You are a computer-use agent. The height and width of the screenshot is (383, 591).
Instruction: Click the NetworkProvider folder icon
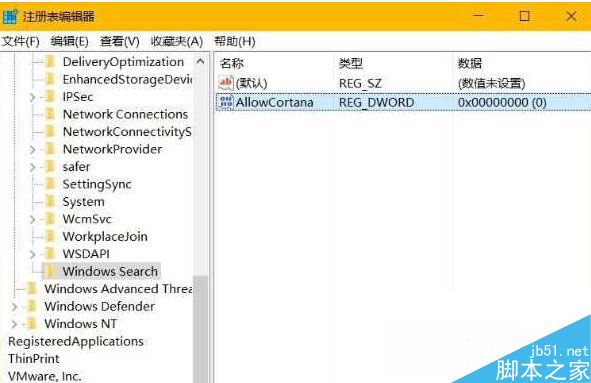click(50, 149)
